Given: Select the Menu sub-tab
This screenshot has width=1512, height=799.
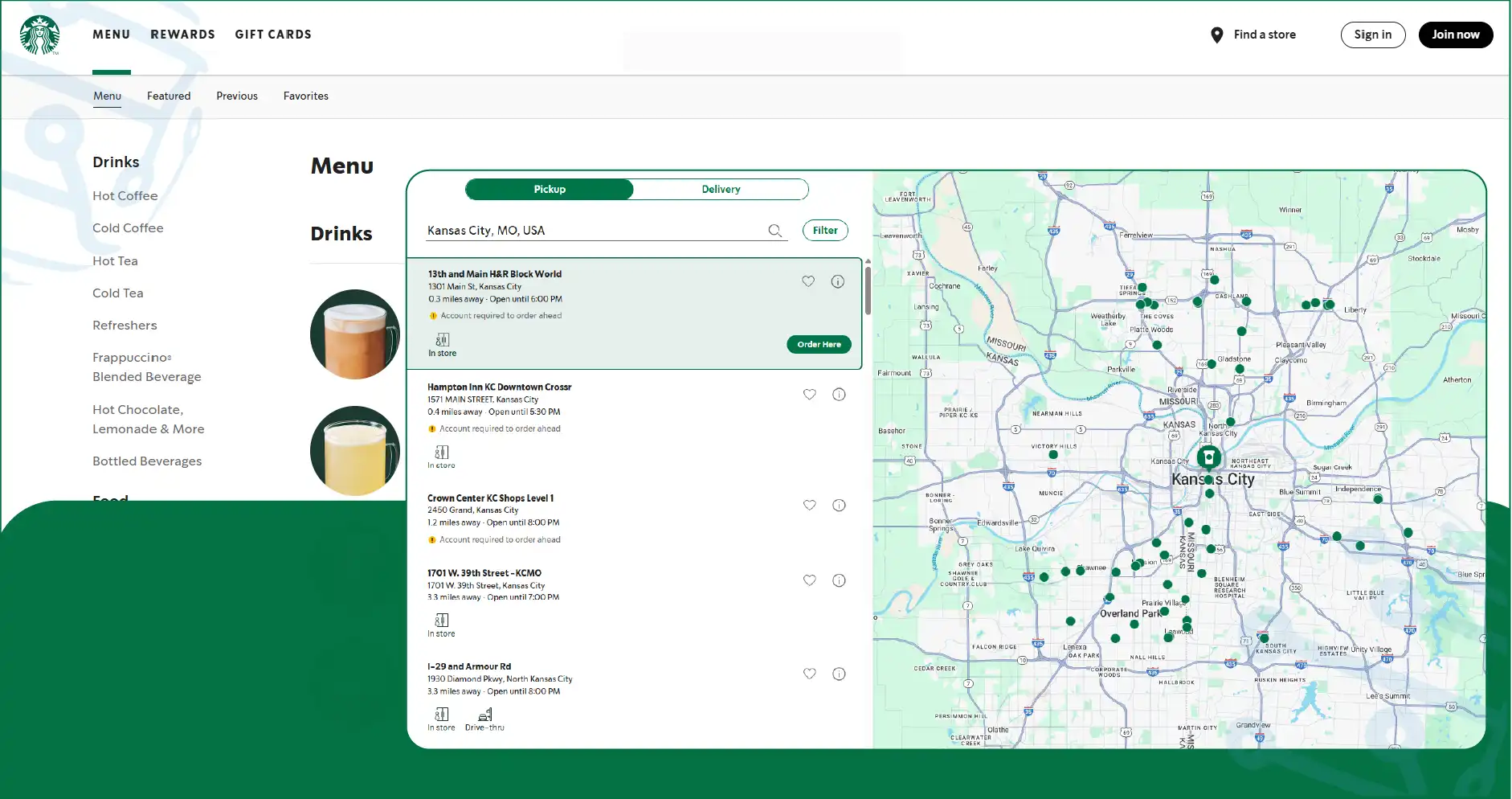Looking at the screenshot, I should [x=107, y=96].
